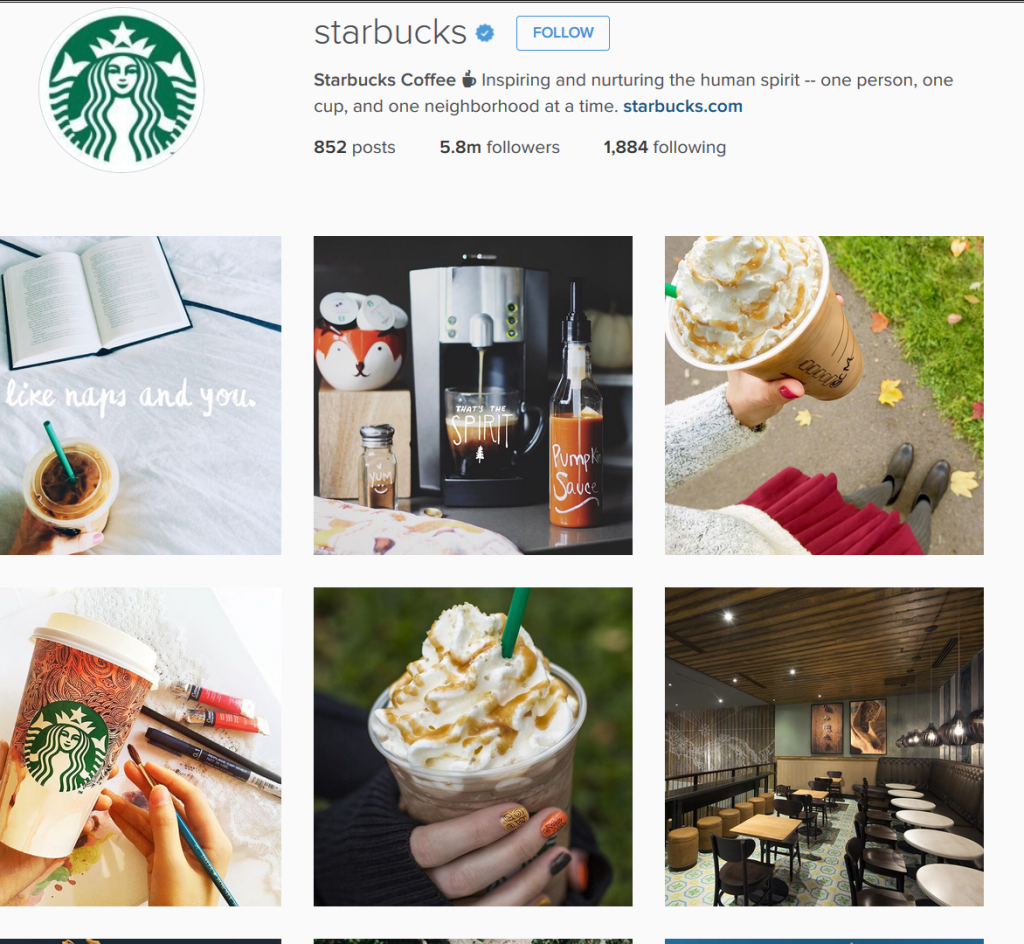View the 852 posts count

click(355, 148)
